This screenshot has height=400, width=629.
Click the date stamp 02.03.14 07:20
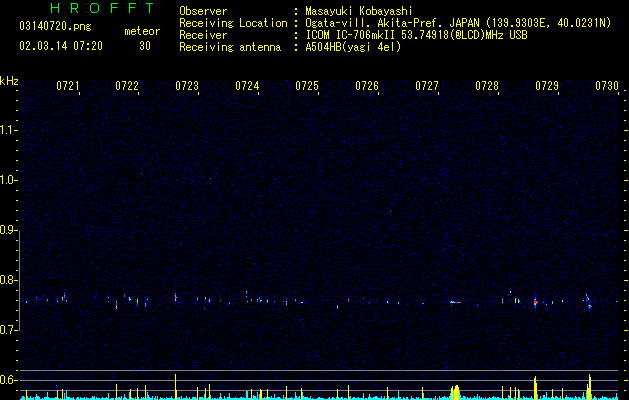(61, 46)
